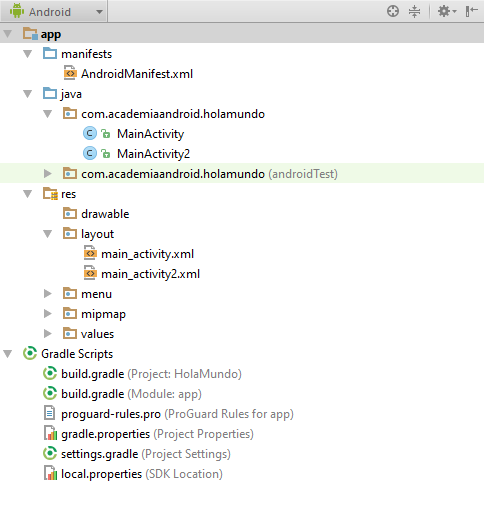Collapse the Gradle Scripts node arrow
This screenshot has width=484, height=522.
(8, 354)
